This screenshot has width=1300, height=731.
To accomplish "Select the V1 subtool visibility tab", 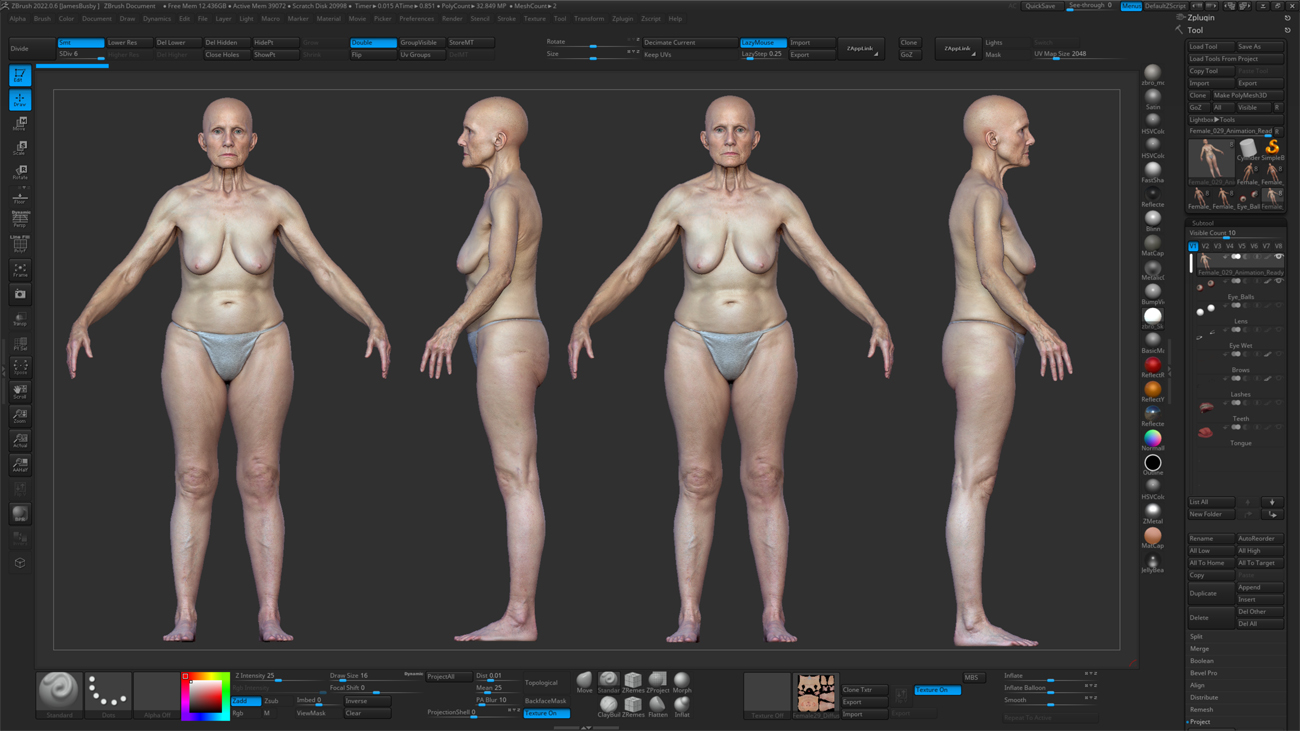I will click(x=1193, y=246).
